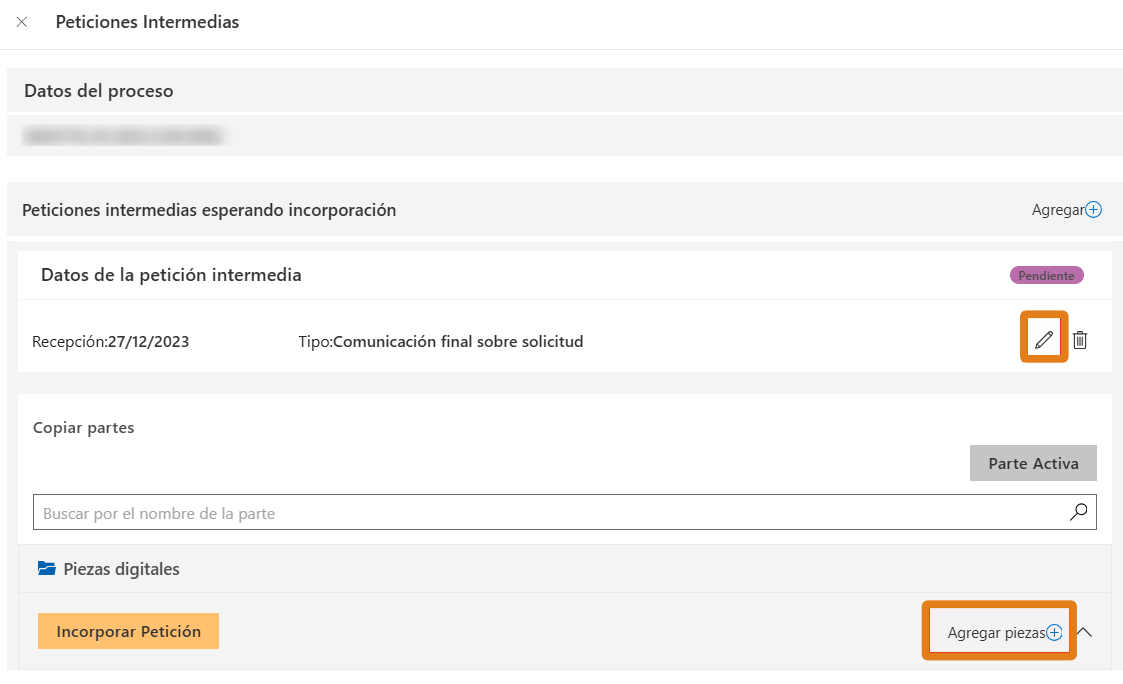Click the edit pencil icon
The width and height of the screenshot is (1123, 684).
click(1044, 340)
